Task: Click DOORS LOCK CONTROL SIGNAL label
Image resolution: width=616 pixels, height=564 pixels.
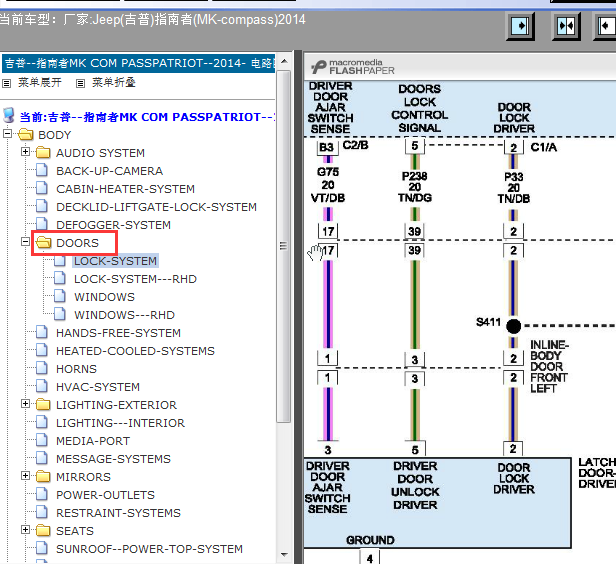Action: point(420,108)
